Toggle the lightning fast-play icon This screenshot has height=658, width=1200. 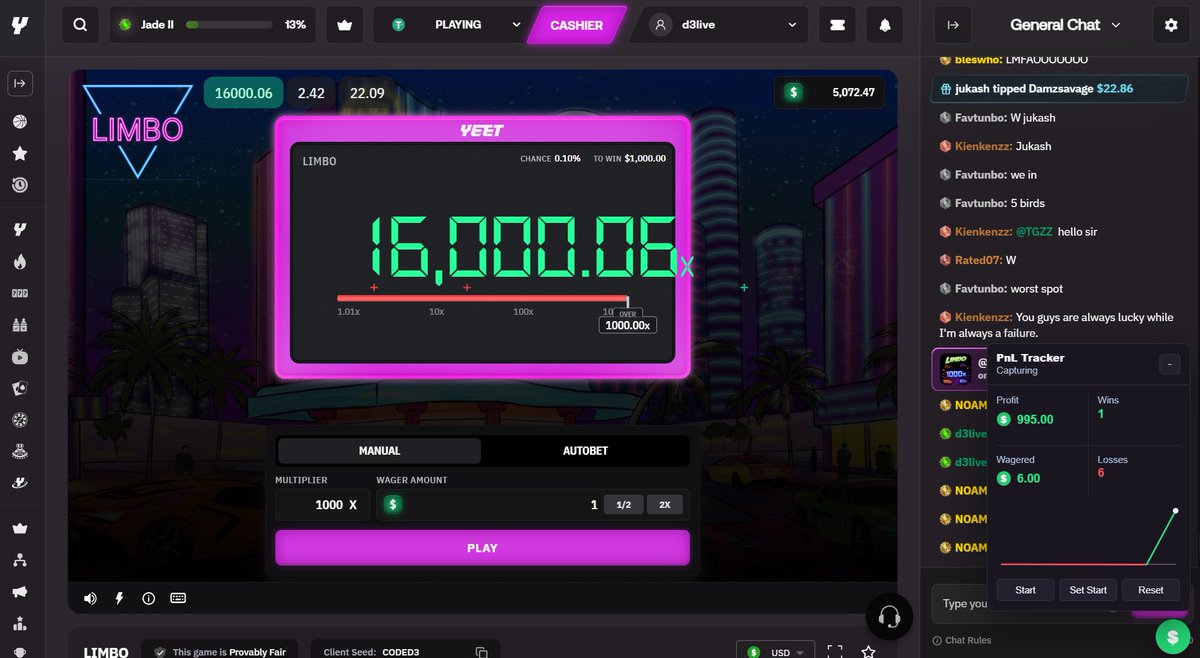[120, 598]
